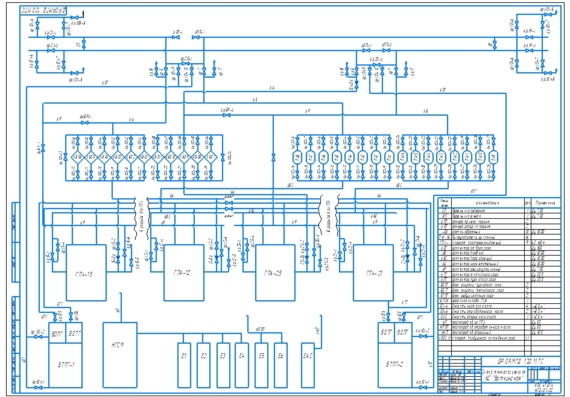The height and width of the screenshot is (397, 570).
Task: Click the legend table header row
Action: (499, 203)
